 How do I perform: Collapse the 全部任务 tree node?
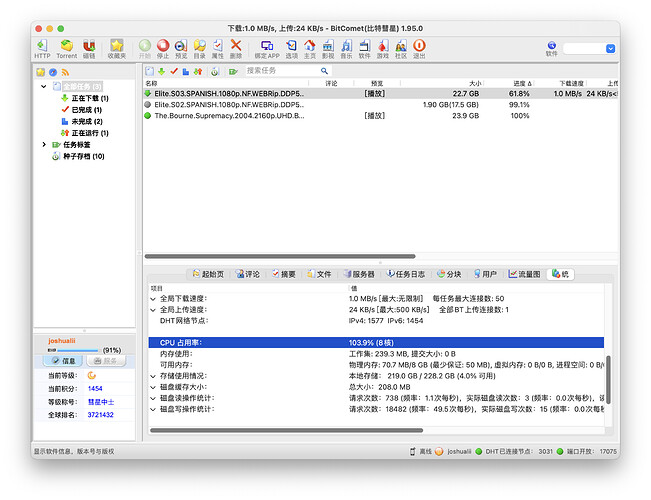pos(44,86)
